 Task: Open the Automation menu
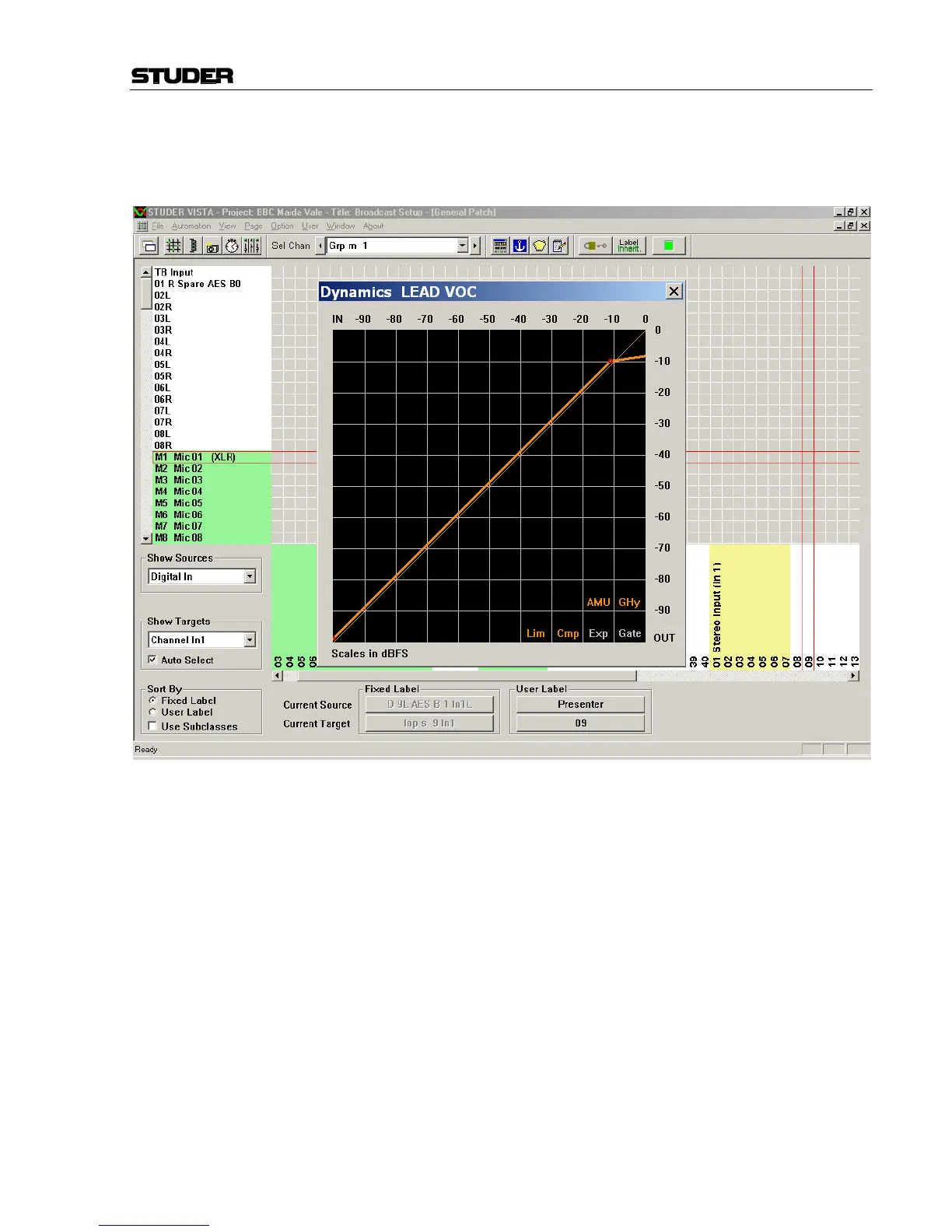(x=191, y=226)
